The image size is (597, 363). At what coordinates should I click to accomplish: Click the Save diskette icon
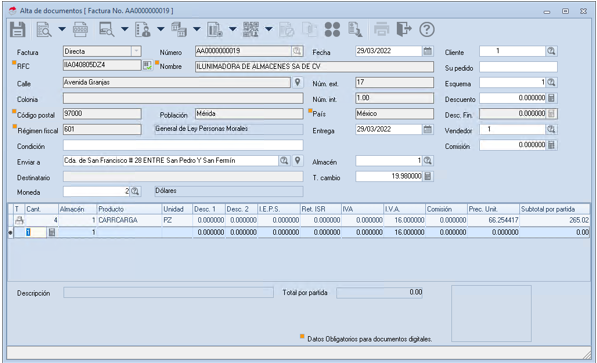tap(17, 29)
